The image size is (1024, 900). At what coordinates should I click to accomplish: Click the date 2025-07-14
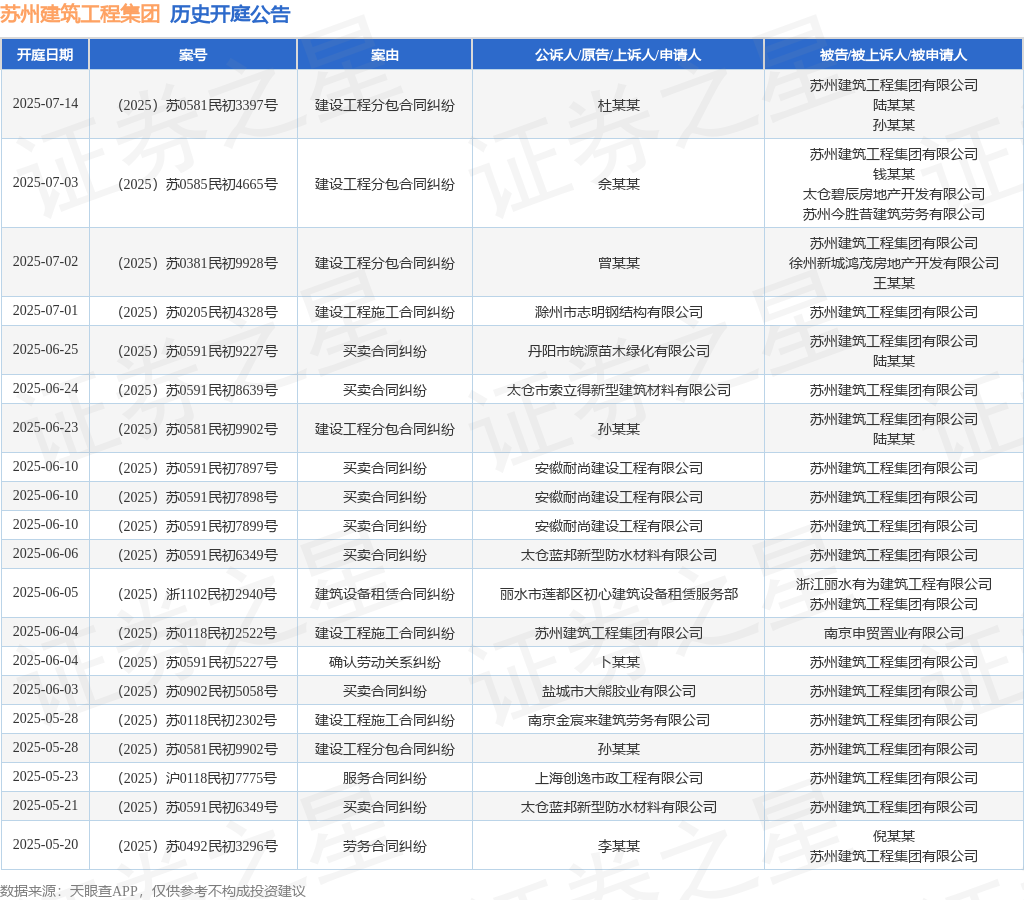45,104
